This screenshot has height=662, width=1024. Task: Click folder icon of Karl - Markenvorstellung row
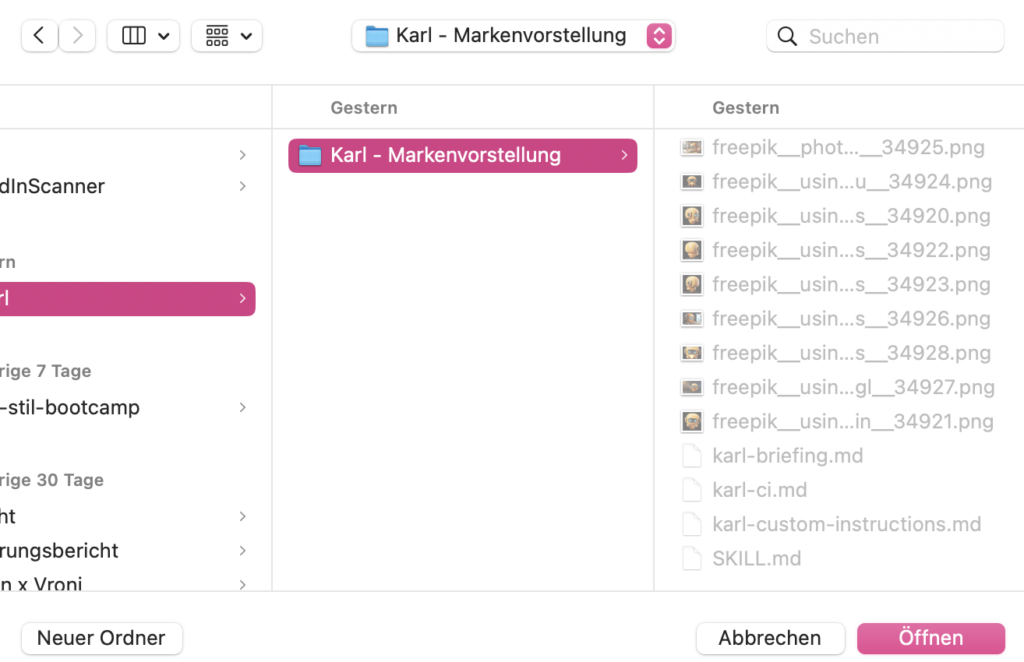tap(310, 155)
